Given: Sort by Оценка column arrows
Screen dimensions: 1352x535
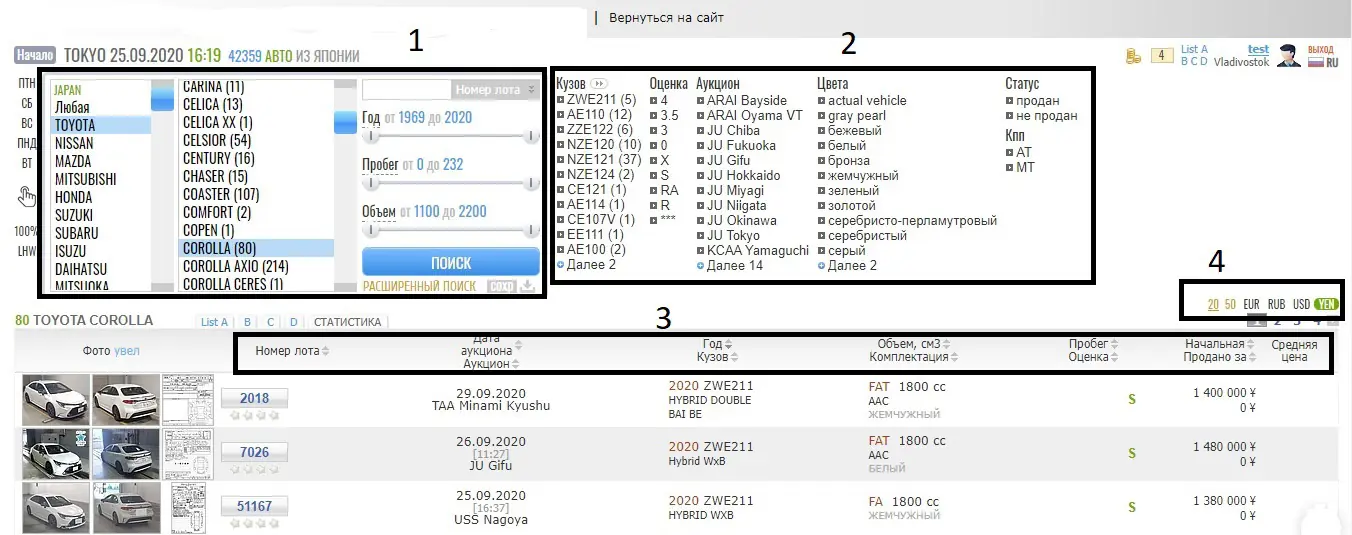Looking at the screenshot, I should [1115, 357].
